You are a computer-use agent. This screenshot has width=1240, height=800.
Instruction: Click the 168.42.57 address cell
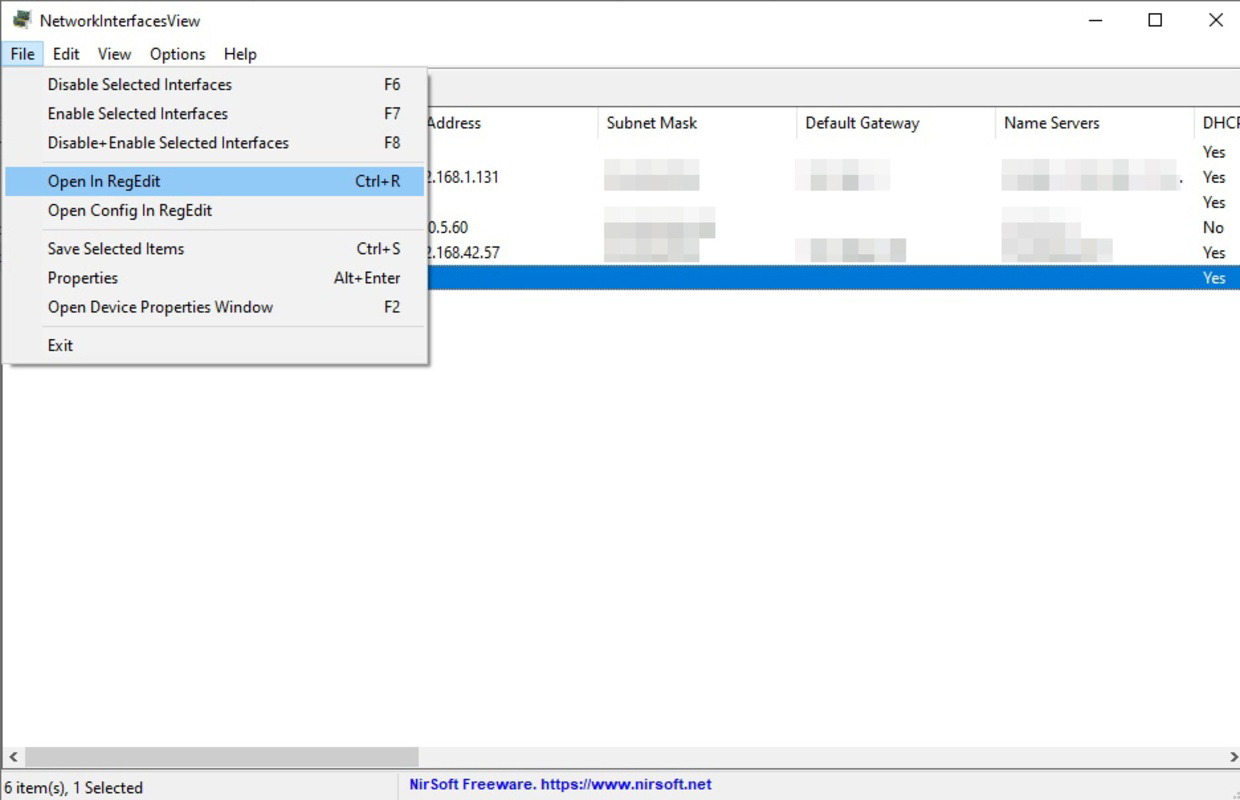[x=463, y=252]
